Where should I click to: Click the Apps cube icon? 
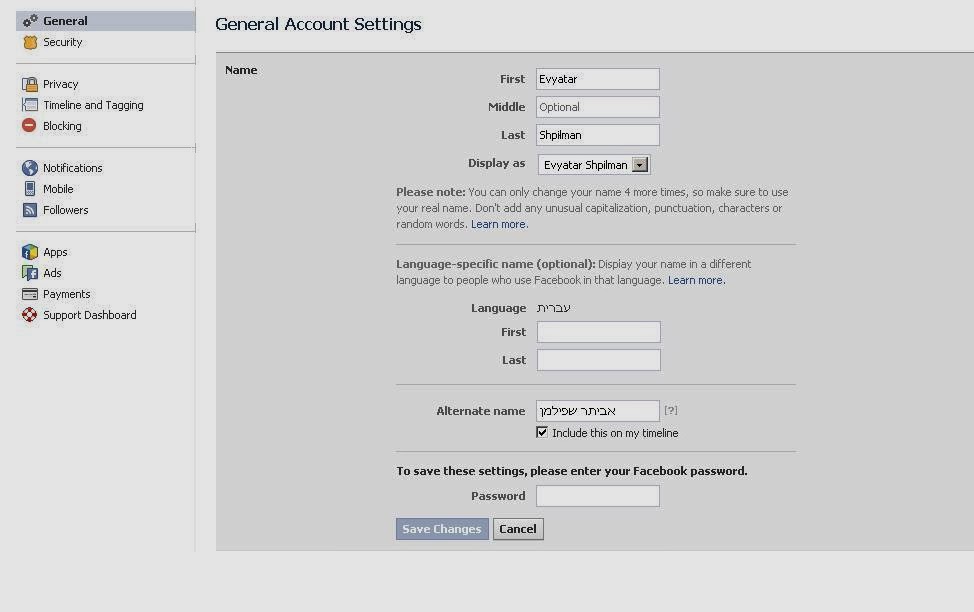[30, 252]
